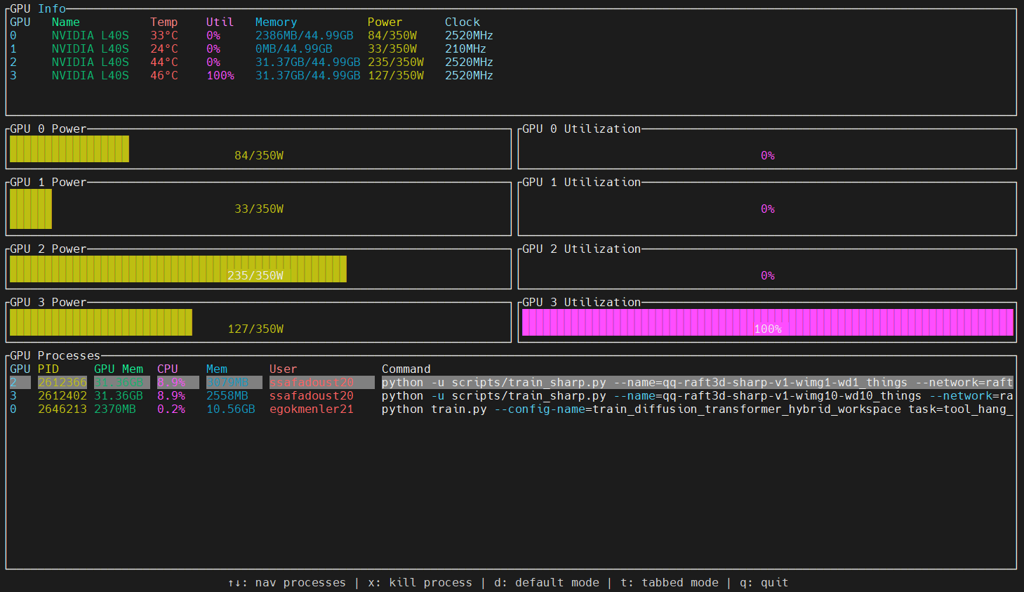Click the Util column header in GPU Info
This screenshot has width=1024, height=592.
tap(219, 22)
